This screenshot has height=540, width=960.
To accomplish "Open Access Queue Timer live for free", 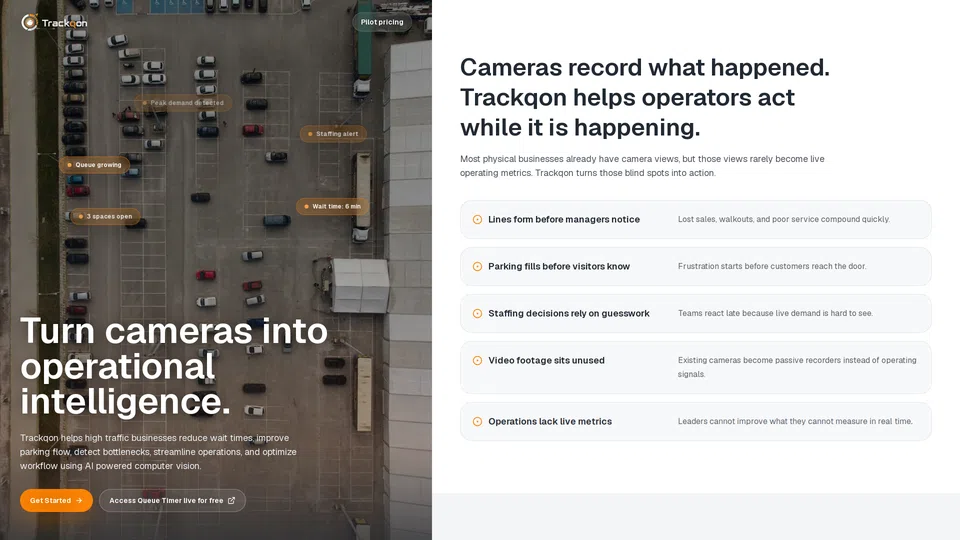I will [x=172, y=500].
